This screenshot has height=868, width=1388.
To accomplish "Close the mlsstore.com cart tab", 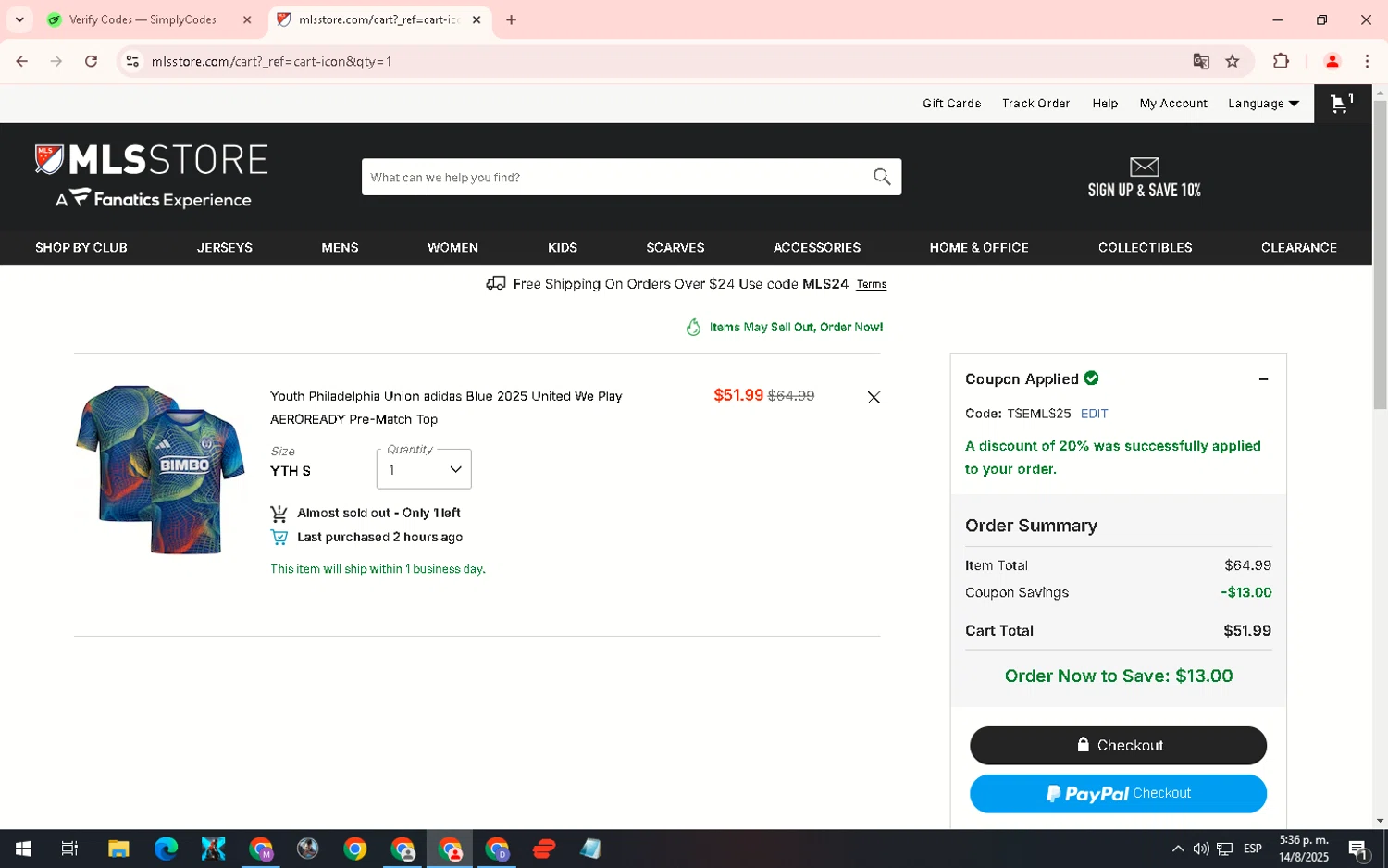I will 477,19.
